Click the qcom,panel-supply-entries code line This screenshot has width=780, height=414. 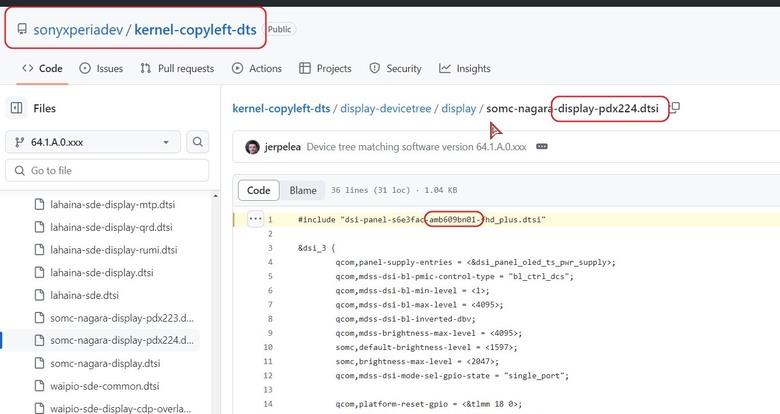[x=475, y=262]
